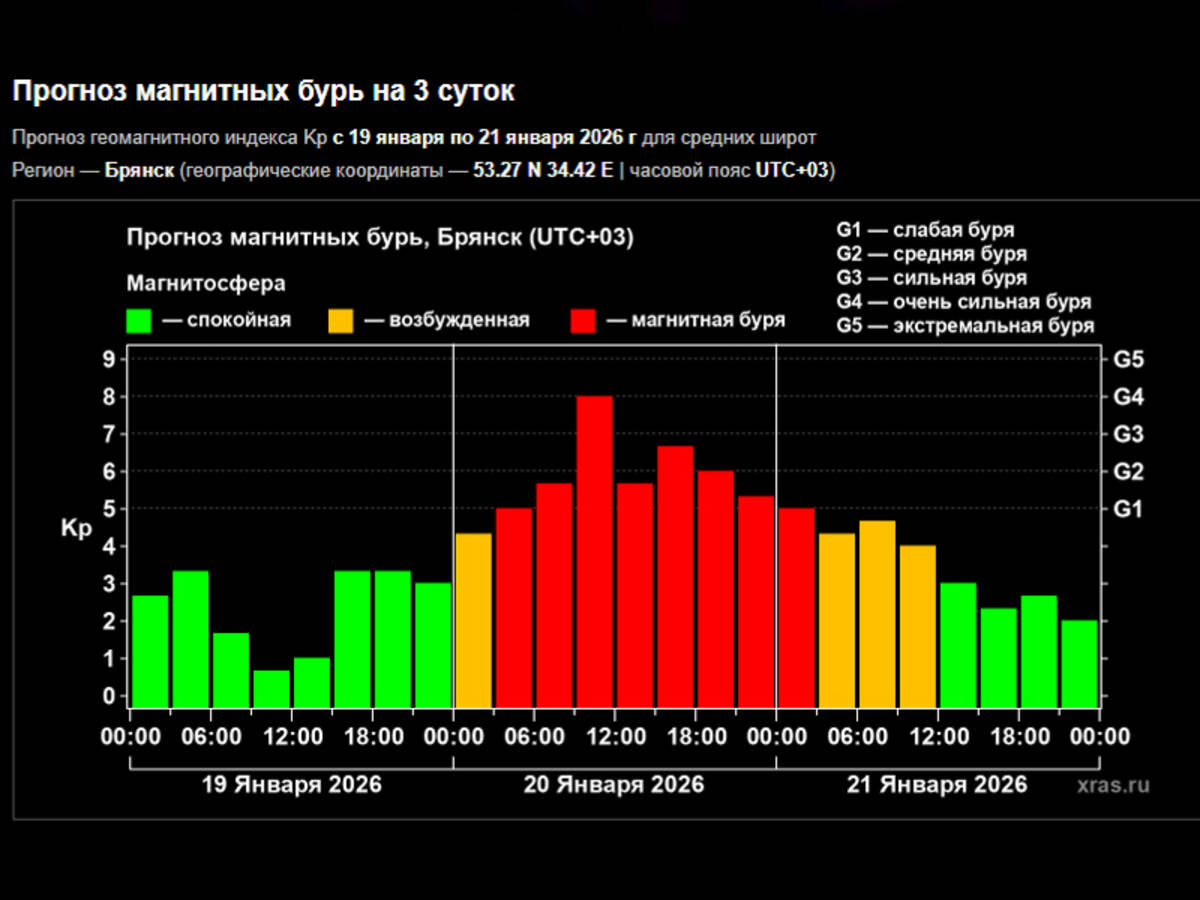Viewport: 1200px width, 900px height.
Task: Click the 'G4 — очень сильная буря' legend entry
Action: point(964,302)
